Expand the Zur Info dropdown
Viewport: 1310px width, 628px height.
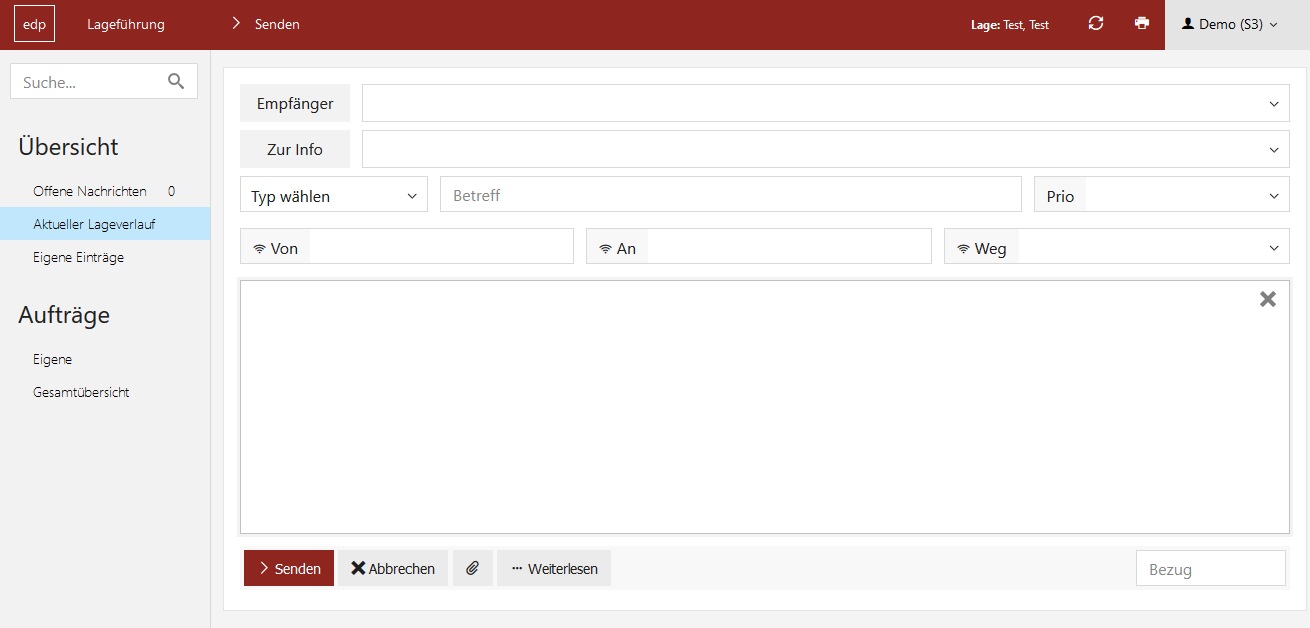(x=1274, y=150)
